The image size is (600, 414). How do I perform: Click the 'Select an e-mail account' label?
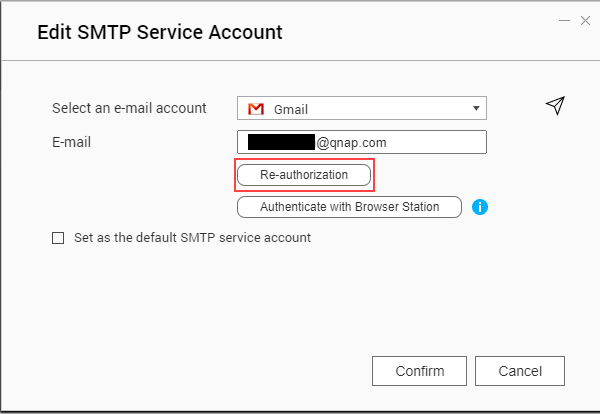(x=128, y=108)
